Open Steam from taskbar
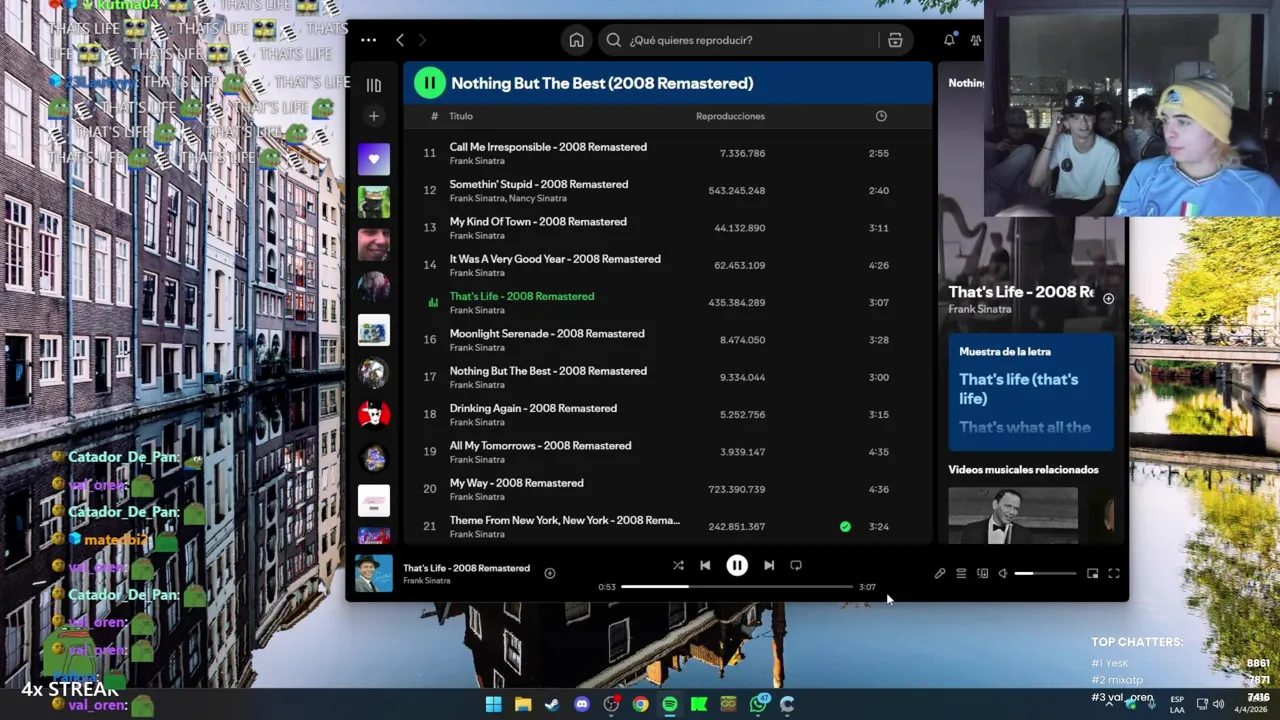Screen dimensions: 1280x720 tap(551, 704)
